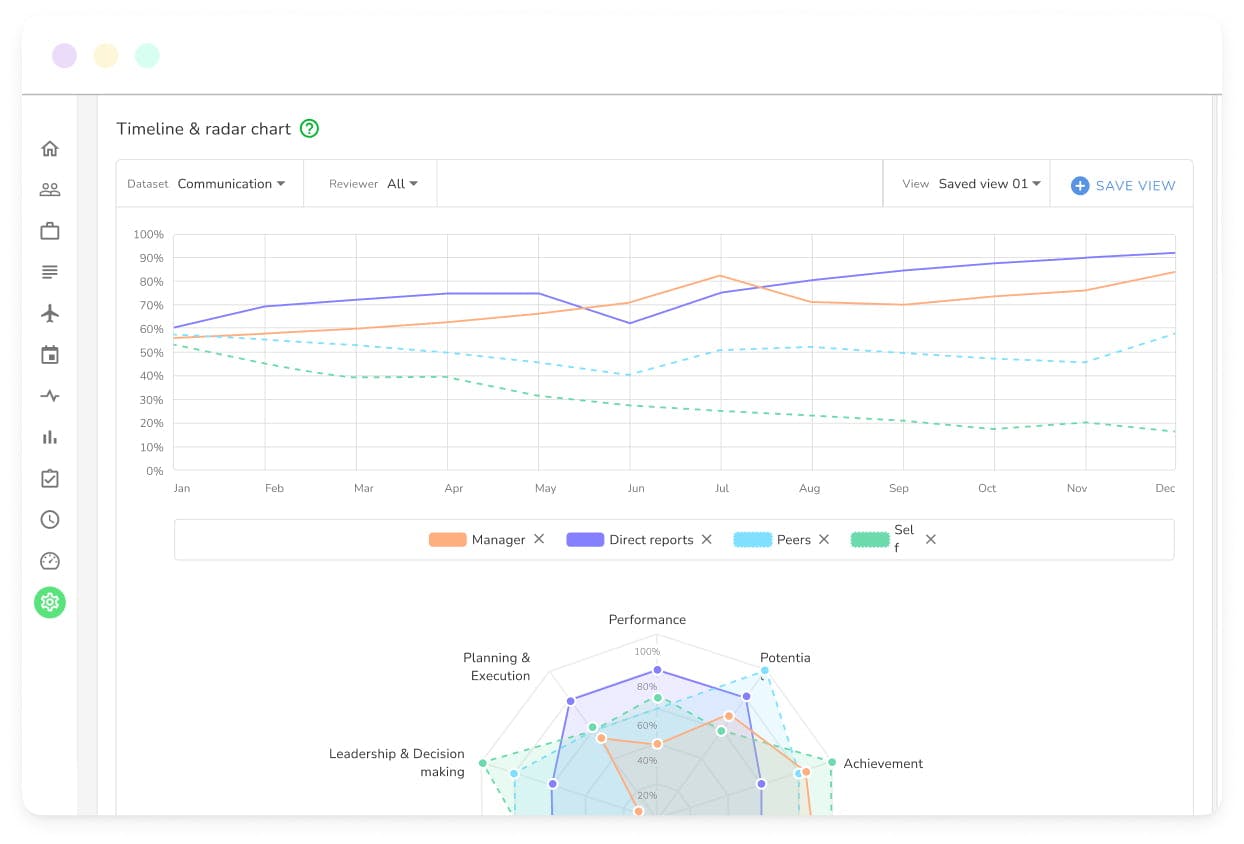Hide the Peers series via its X toggle

pos(824,539)
